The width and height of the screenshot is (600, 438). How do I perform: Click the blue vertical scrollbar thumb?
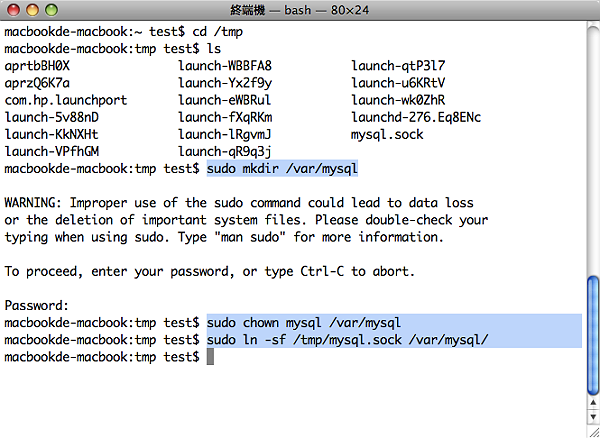click(593, 335)
